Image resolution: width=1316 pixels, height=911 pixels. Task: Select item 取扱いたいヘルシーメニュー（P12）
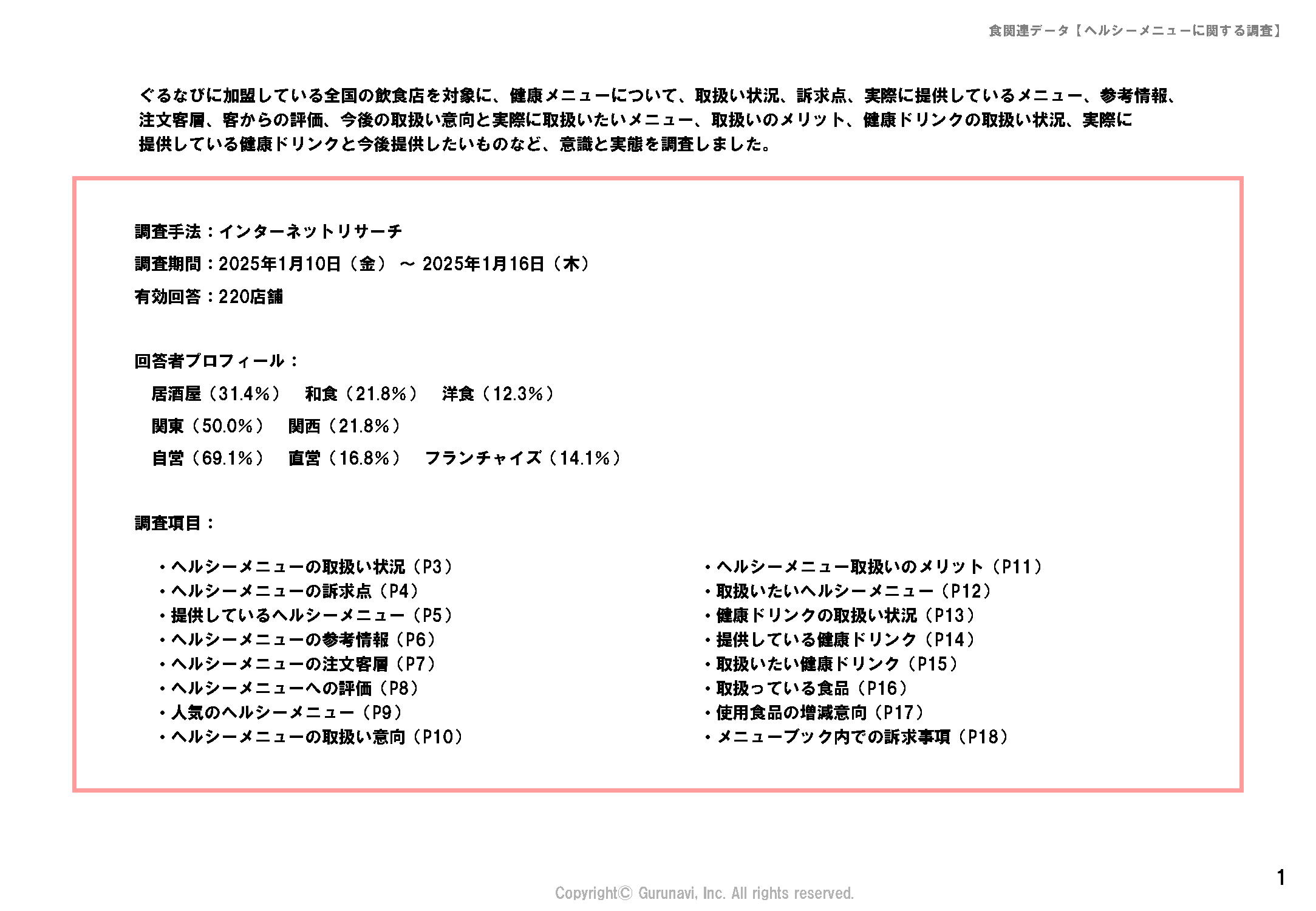tap(848, 592)
